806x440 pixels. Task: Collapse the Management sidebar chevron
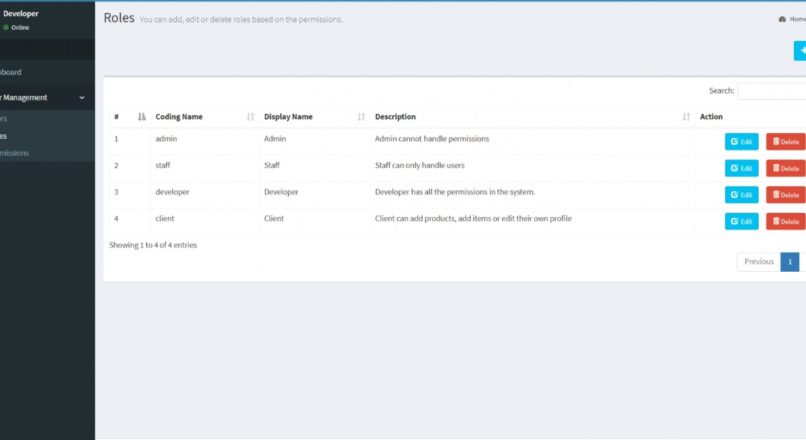82,97
